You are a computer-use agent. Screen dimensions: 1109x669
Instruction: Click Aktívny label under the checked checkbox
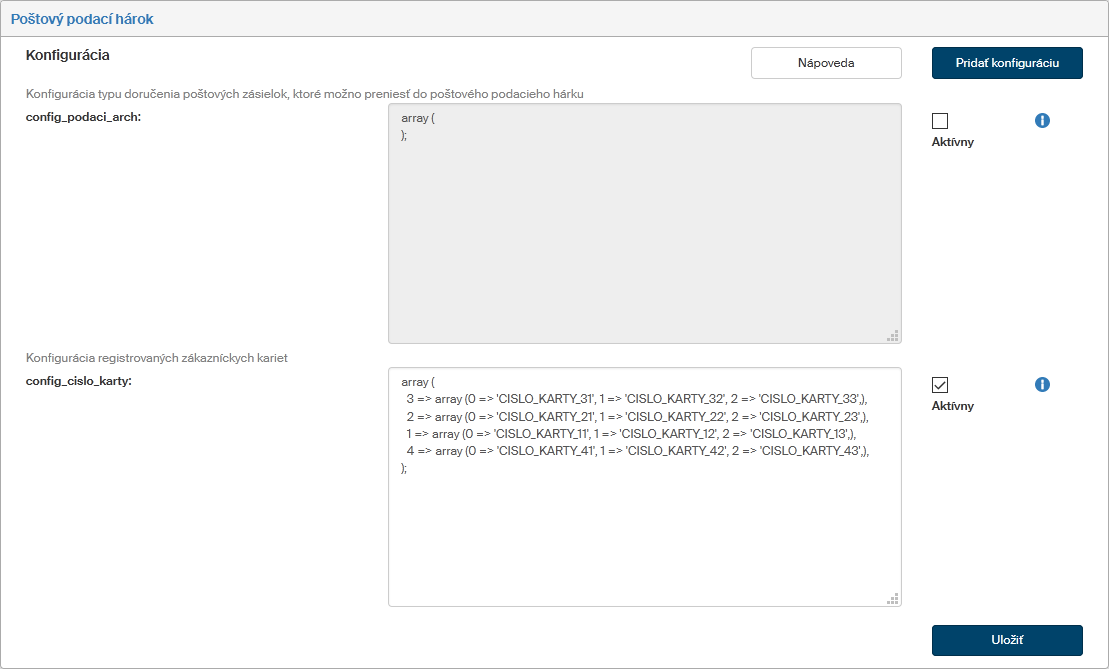pos(952,406)
